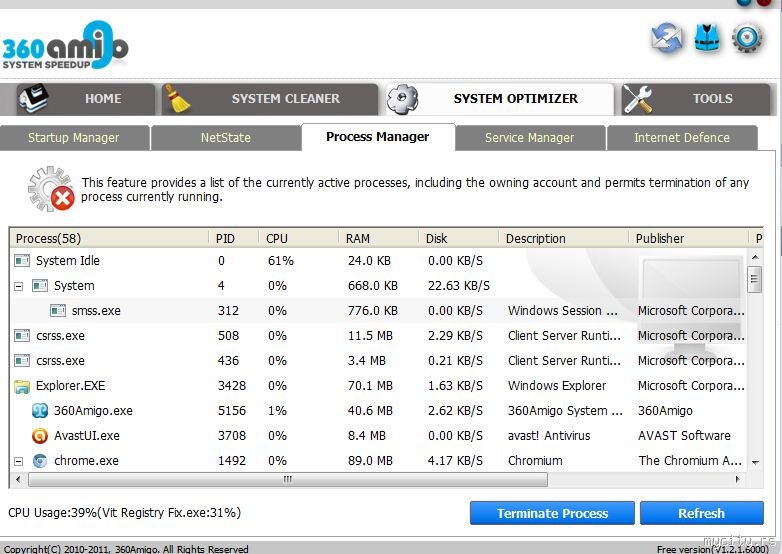This screenshot has height=554, width=782.
Task: Click the 360Amigo.exe process icon
Action: (40, 411)
